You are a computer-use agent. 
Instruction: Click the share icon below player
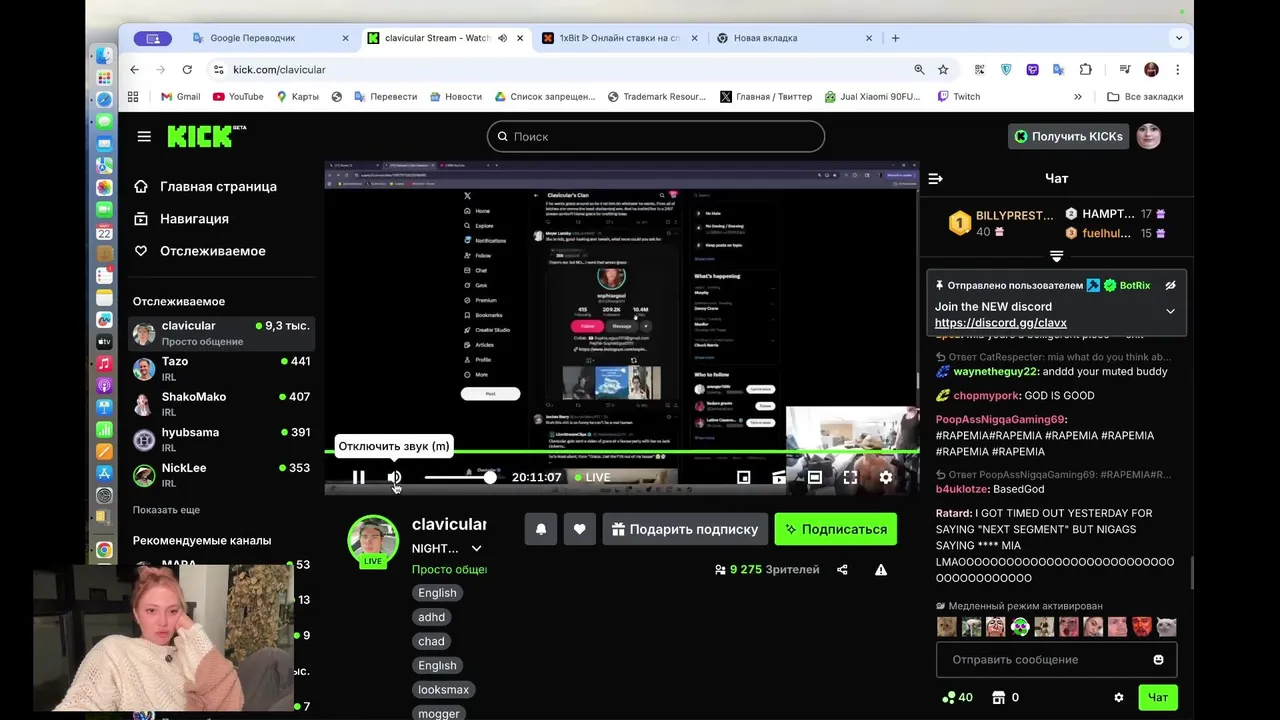[842, 570]
